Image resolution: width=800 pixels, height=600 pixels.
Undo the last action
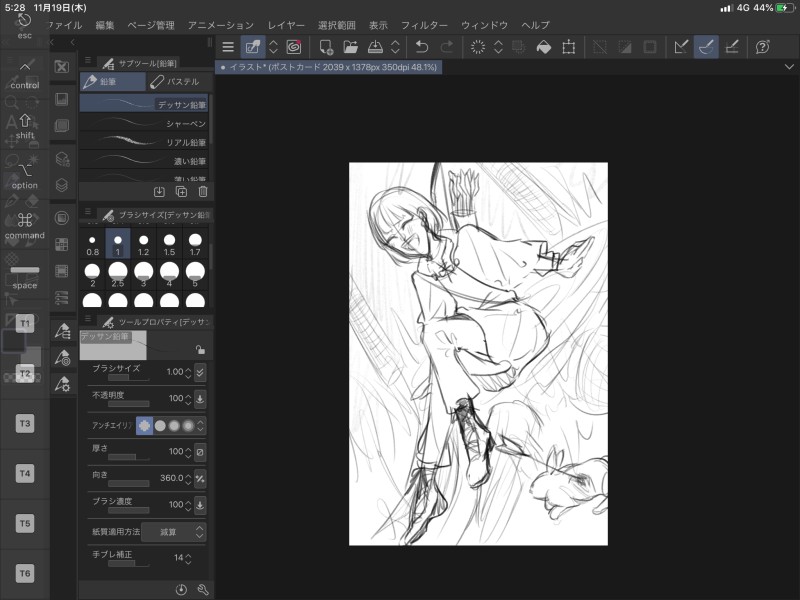(422, 47)
